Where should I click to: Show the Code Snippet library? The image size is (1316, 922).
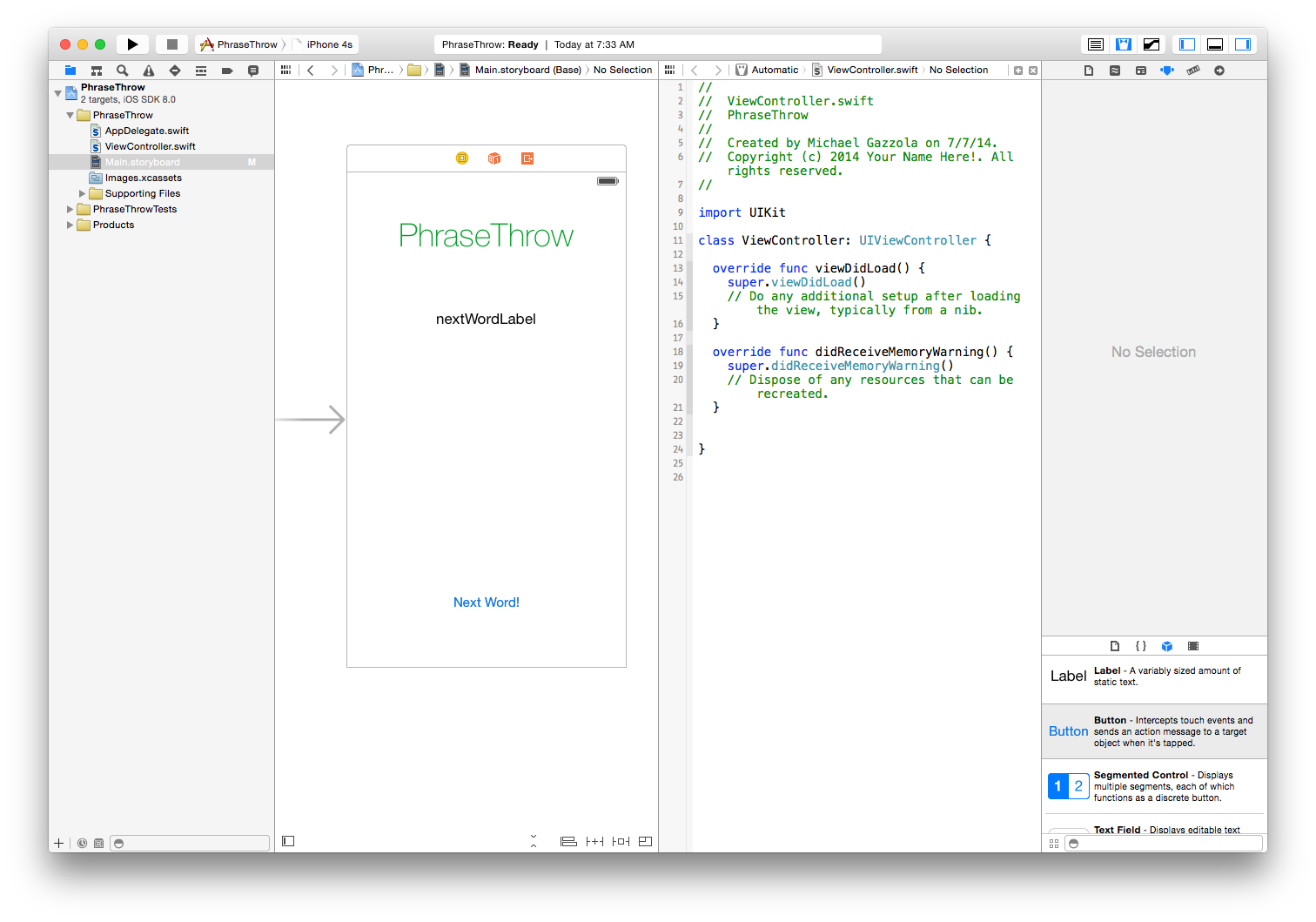(x=1141, y=646)
